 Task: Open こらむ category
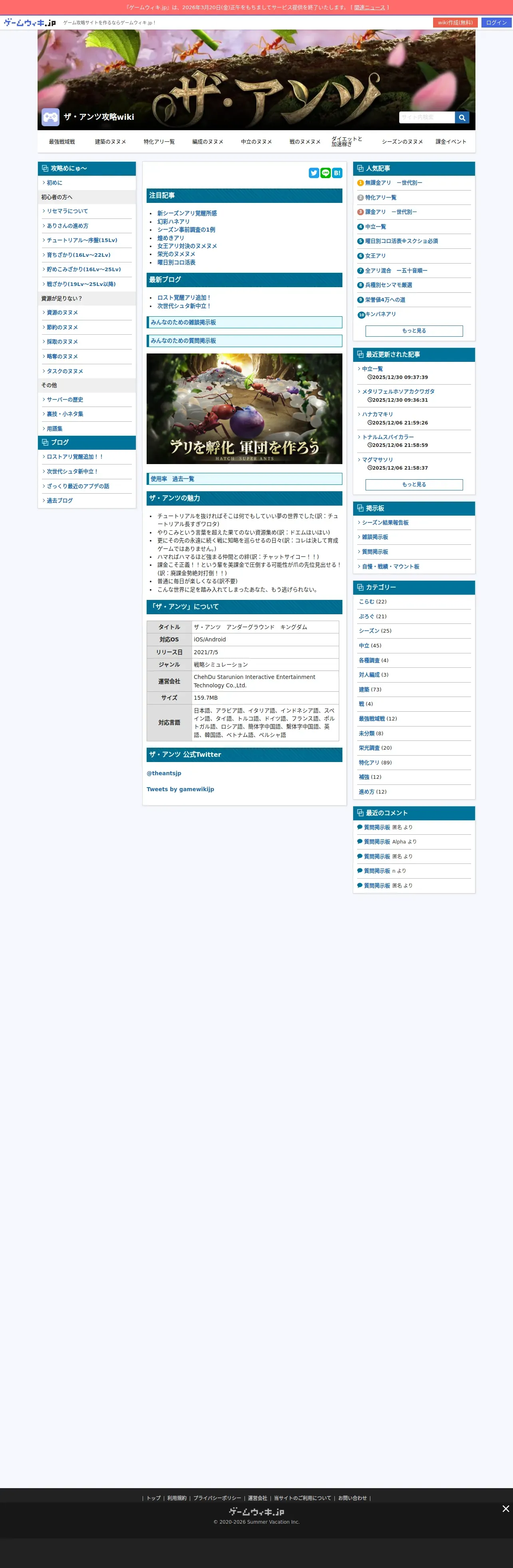(x=366, y=602)
